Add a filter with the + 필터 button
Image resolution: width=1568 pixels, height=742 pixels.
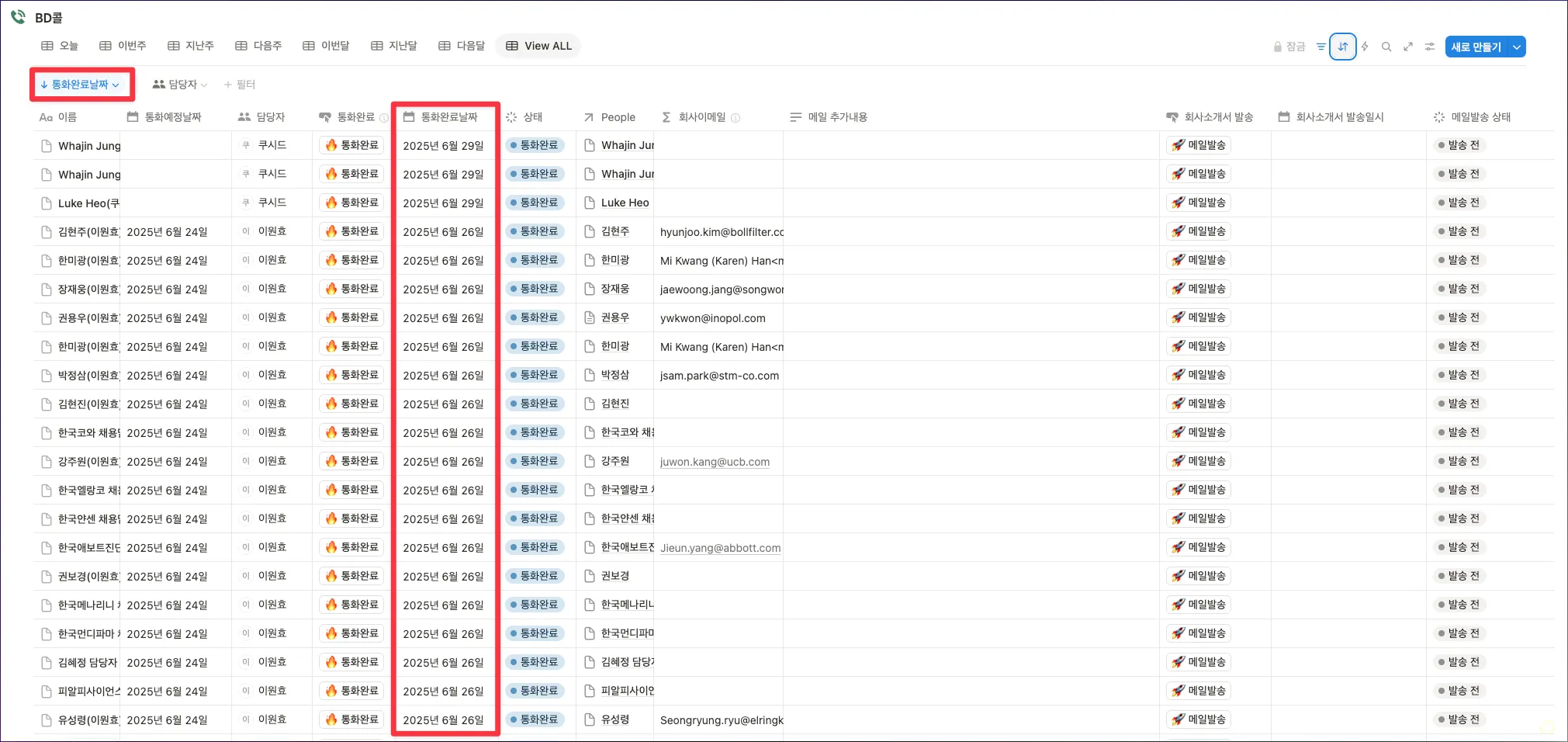pyautogui.click(x=240, y=85)
